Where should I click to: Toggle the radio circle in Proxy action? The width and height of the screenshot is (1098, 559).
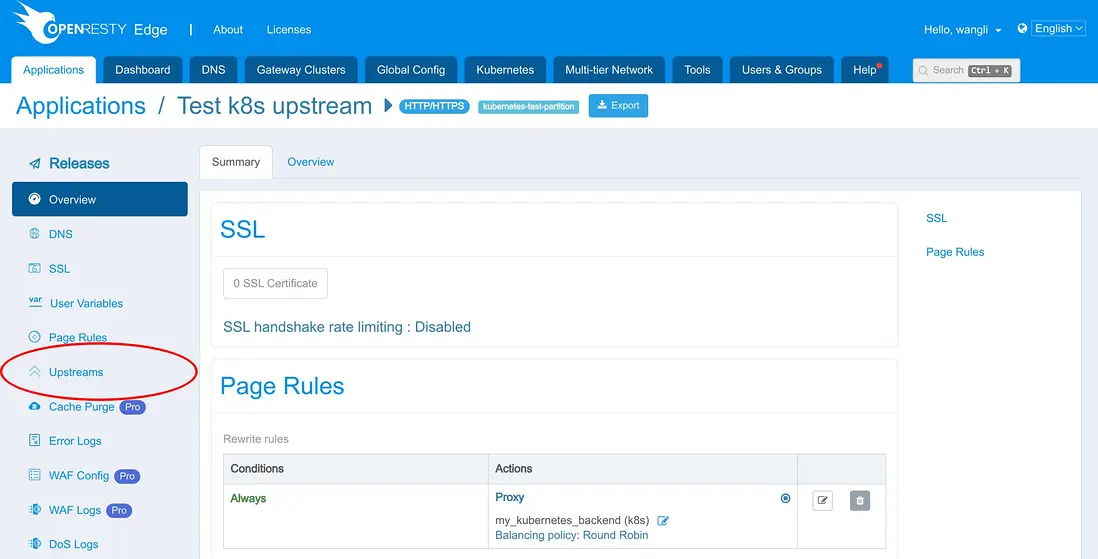pos(786,498)
